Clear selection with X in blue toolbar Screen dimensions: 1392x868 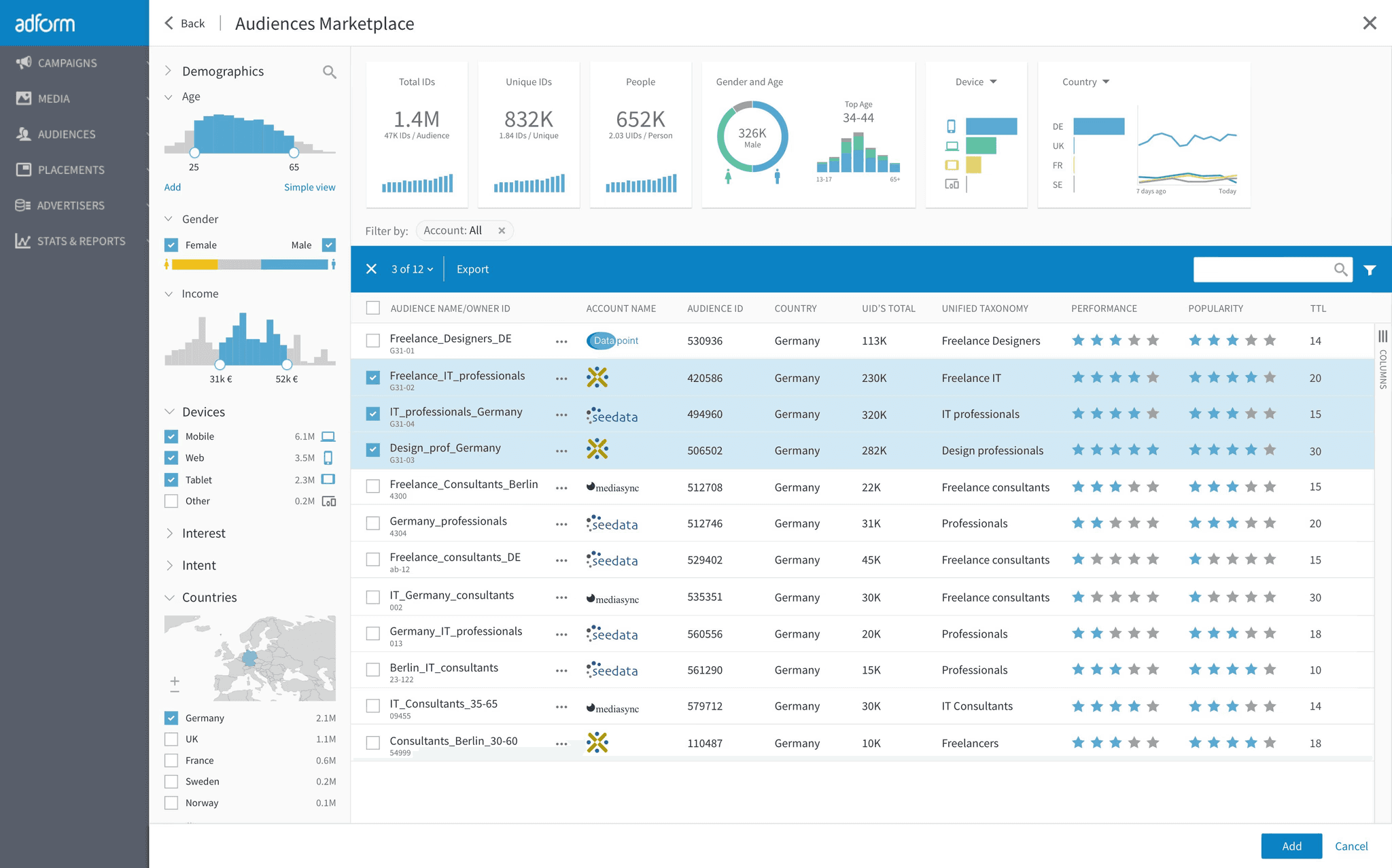click(x=371, y=269)
